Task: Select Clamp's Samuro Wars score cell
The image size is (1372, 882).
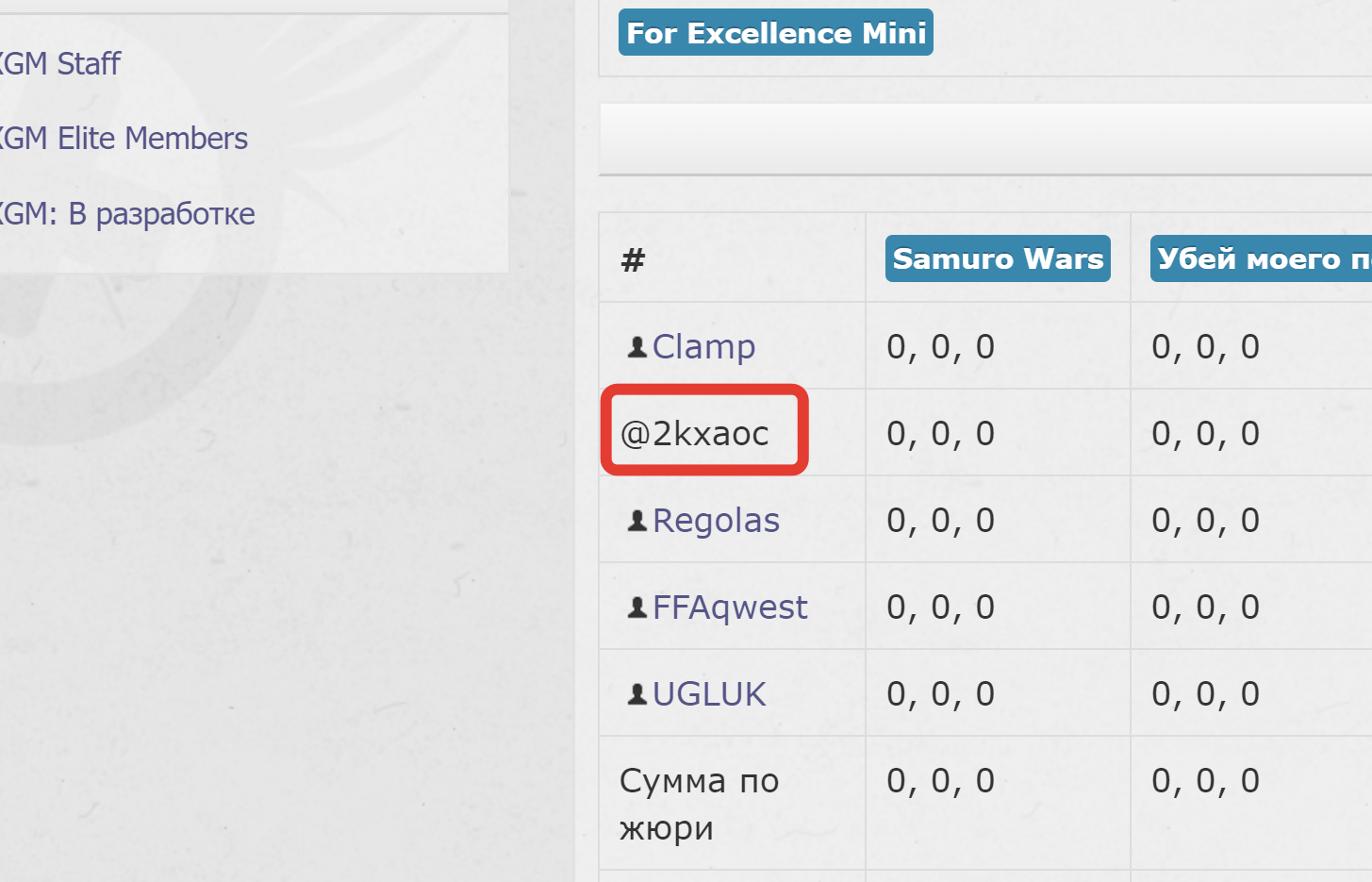Action: pyautogui.click(x=940, y=347)
